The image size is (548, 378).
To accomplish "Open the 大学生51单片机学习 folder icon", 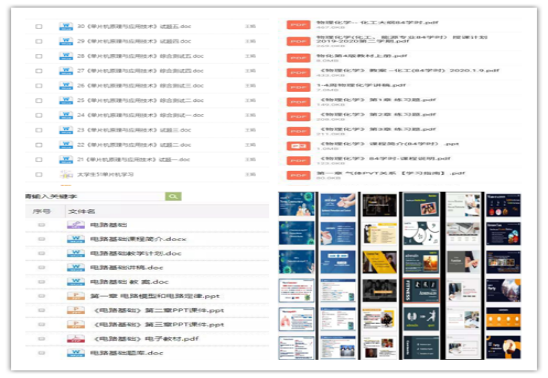I will (66, 174).
